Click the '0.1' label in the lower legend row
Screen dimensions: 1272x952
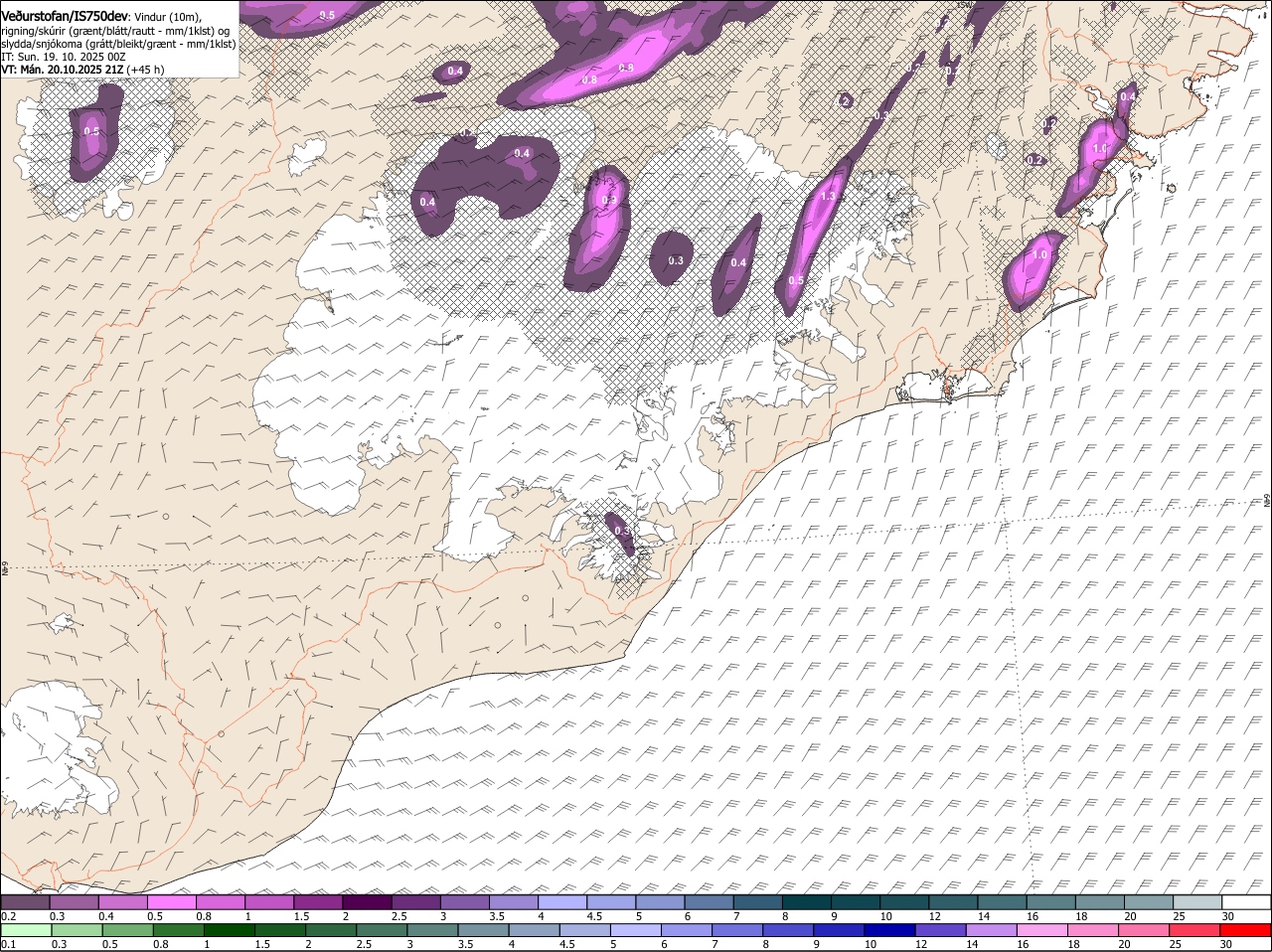click(8, 944)
